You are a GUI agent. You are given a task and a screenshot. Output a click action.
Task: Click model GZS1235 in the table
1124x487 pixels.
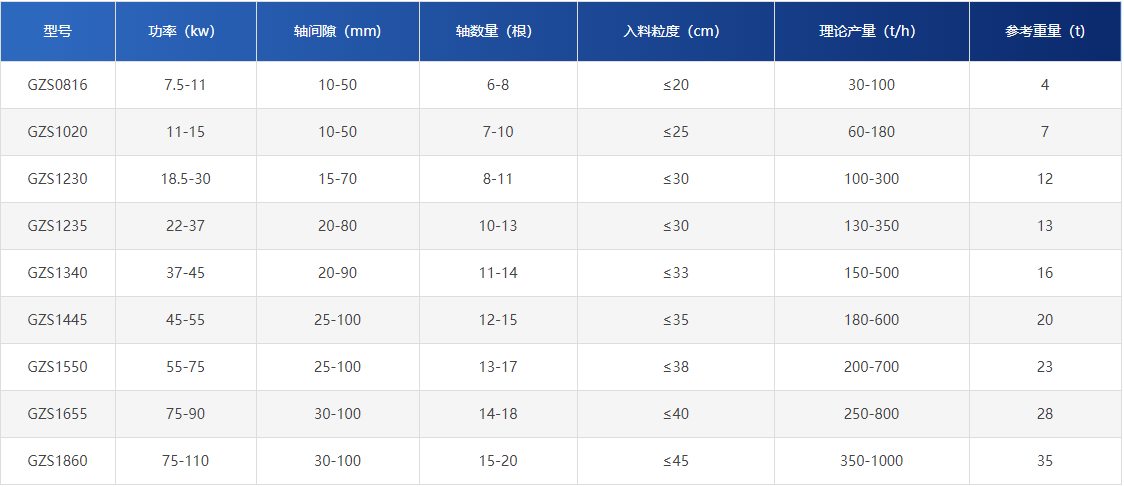[x=58, y=226]
